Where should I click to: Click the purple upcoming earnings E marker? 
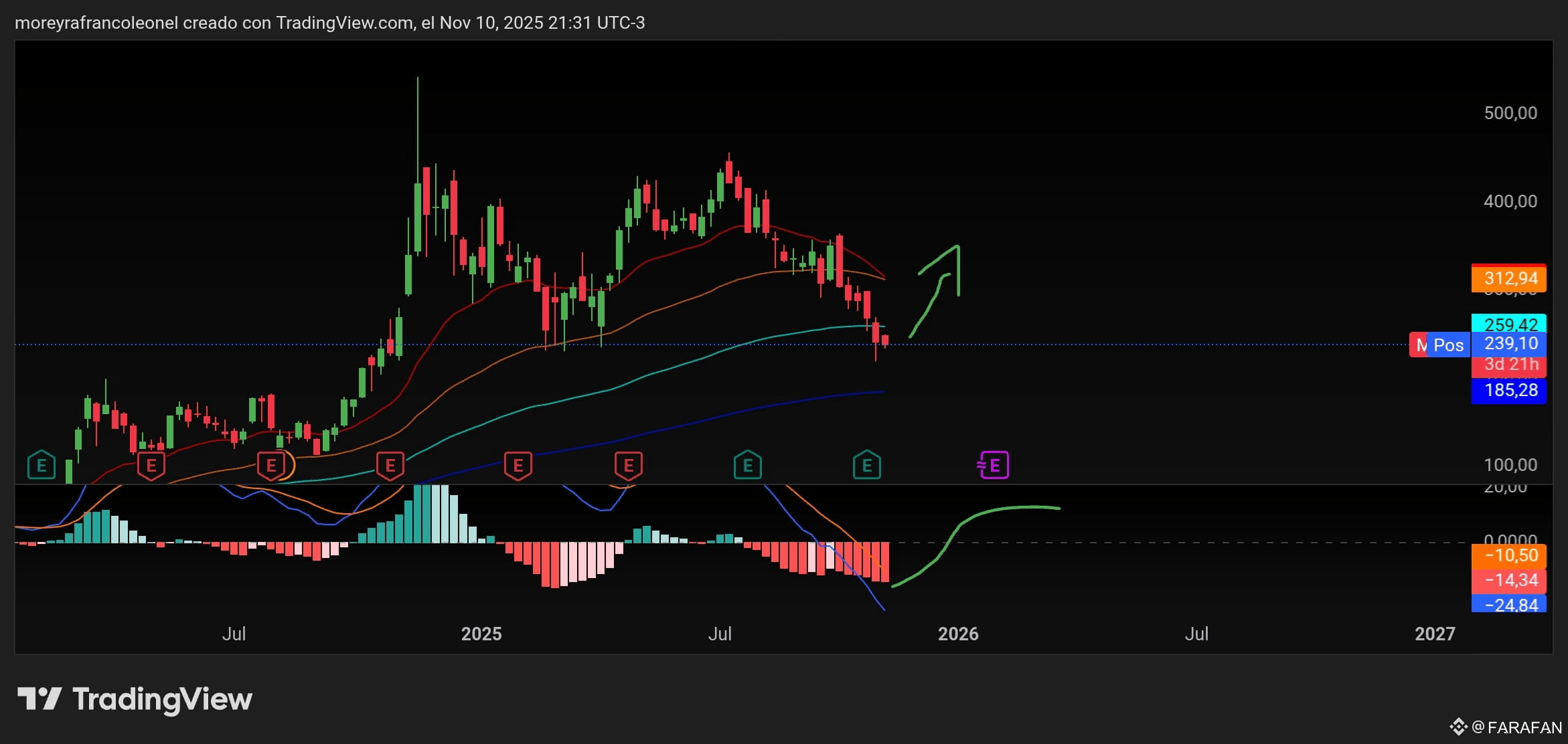coord(994,465)
